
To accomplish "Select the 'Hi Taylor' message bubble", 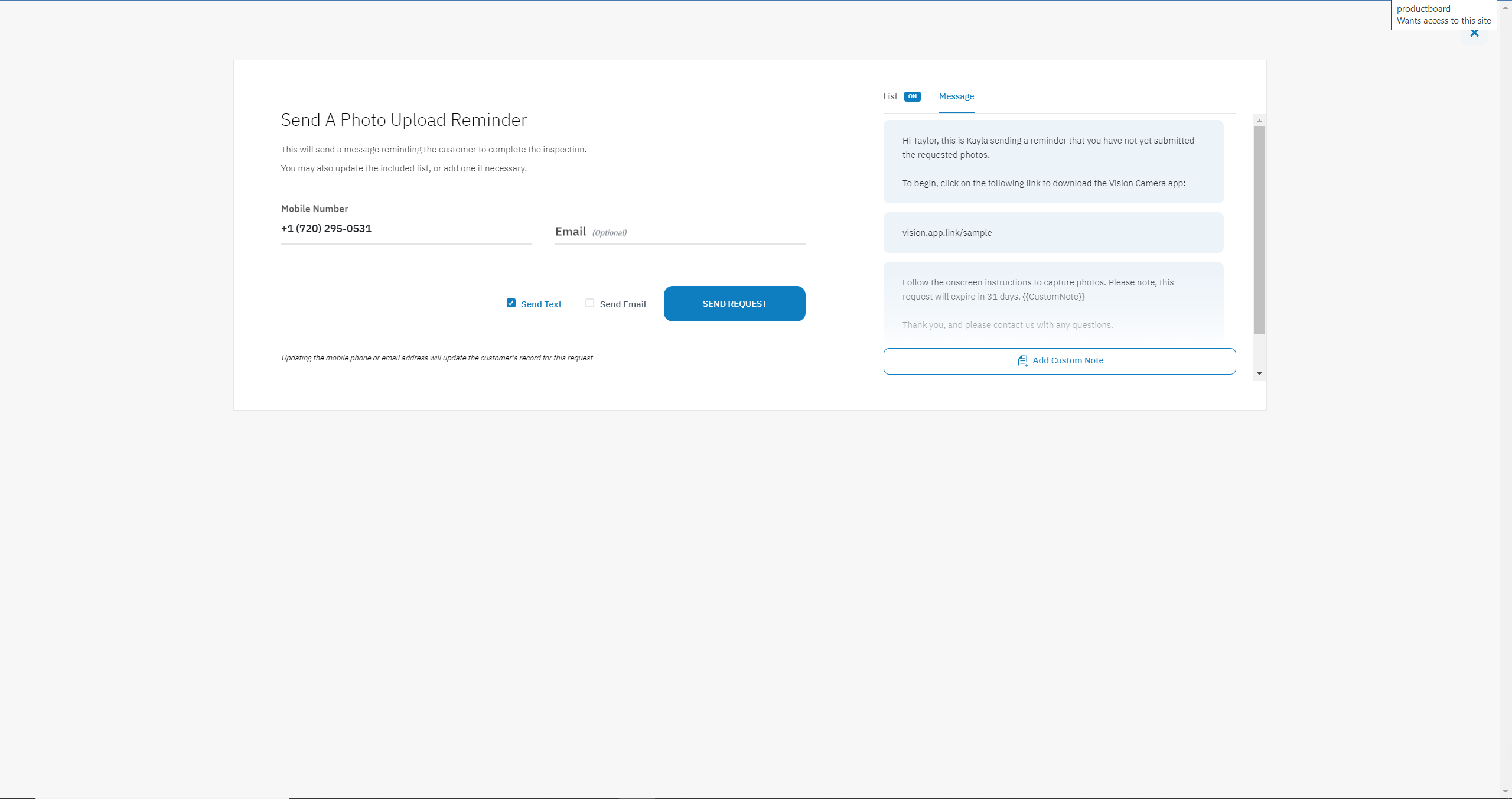I will [x=1053, y=161].
